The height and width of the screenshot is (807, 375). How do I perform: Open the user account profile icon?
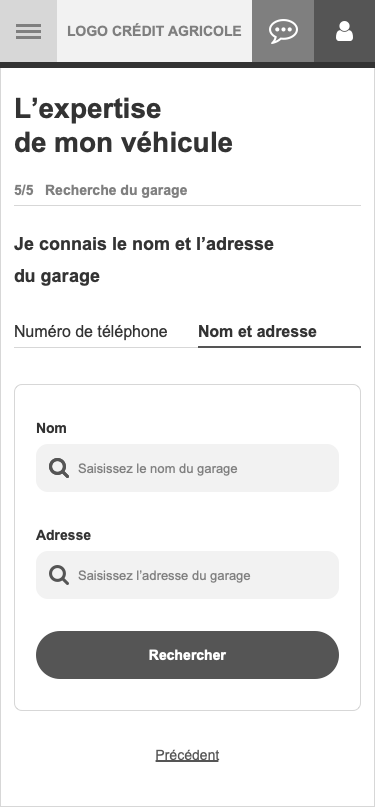(x=344, y=31)
